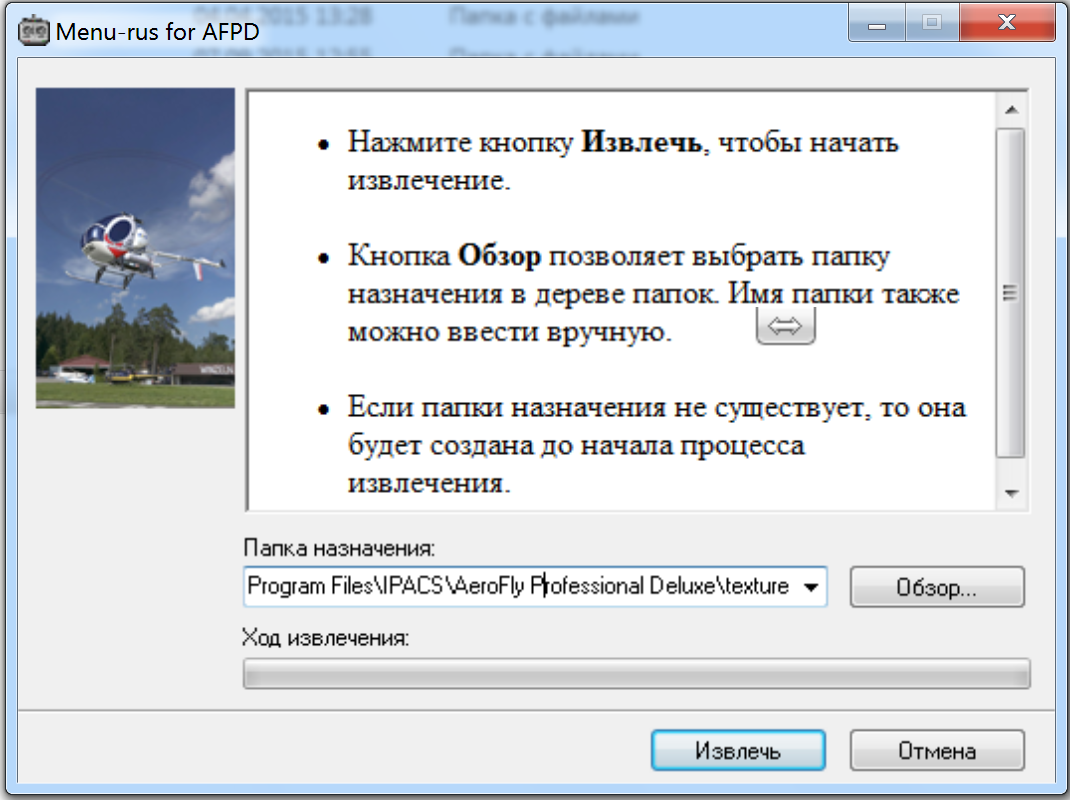Click the Отмена button

[937, 750]
